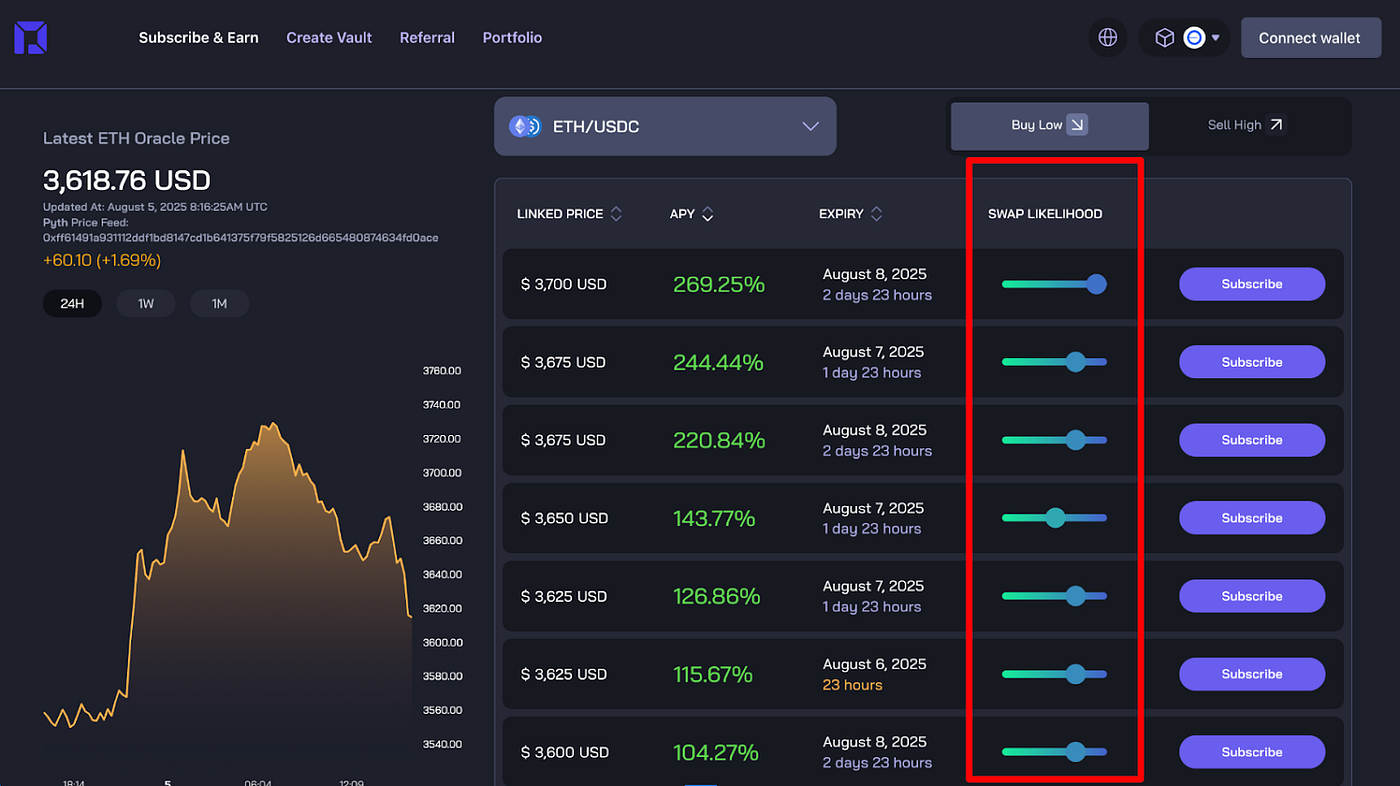Click the Buy Low downward arrow icon
This screenshot has height=786, width=1400.
point(1077,124)
